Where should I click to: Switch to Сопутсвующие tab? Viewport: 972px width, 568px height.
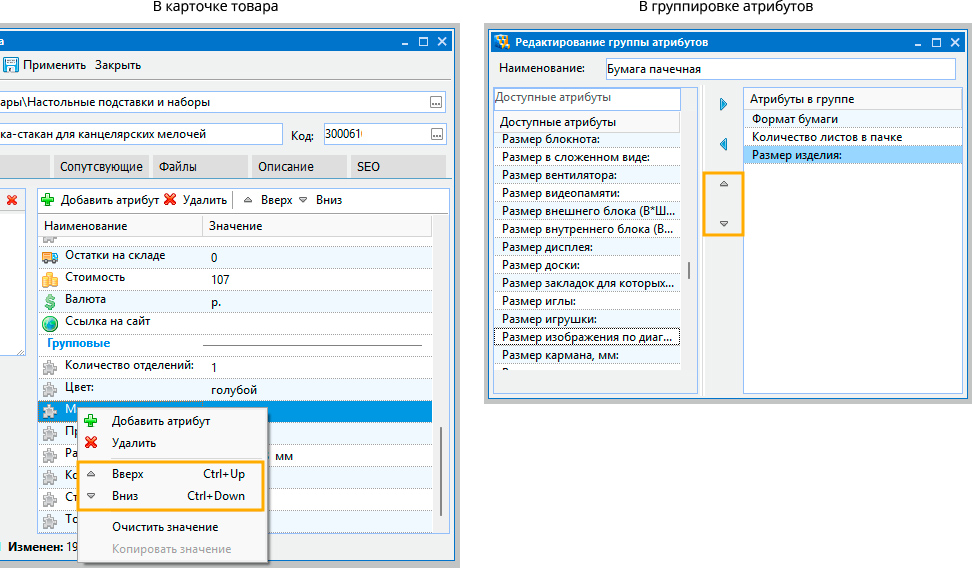pos(101,166)
